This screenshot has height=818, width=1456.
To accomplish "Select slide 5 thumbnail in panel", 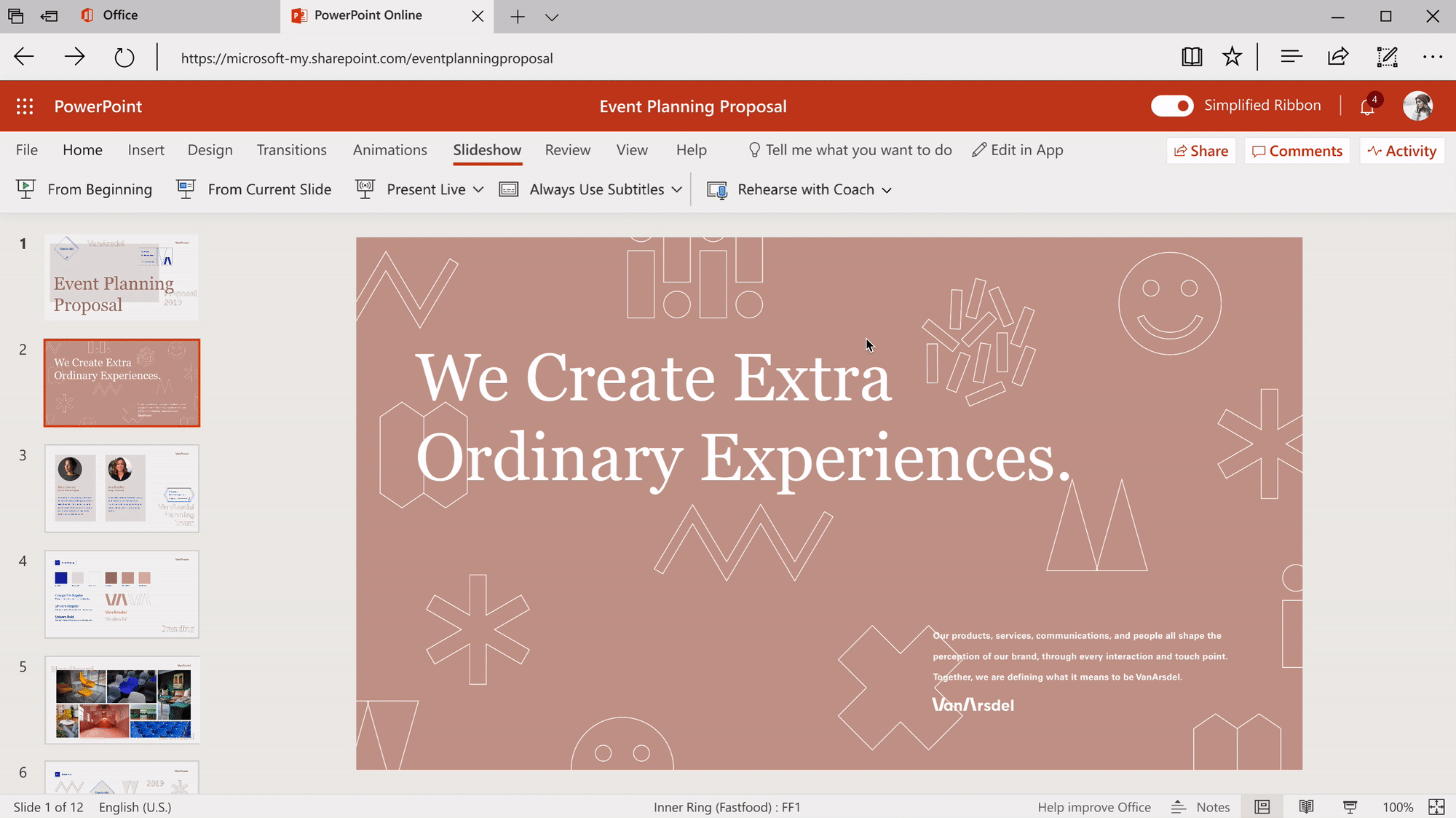I will click(122, 699).
